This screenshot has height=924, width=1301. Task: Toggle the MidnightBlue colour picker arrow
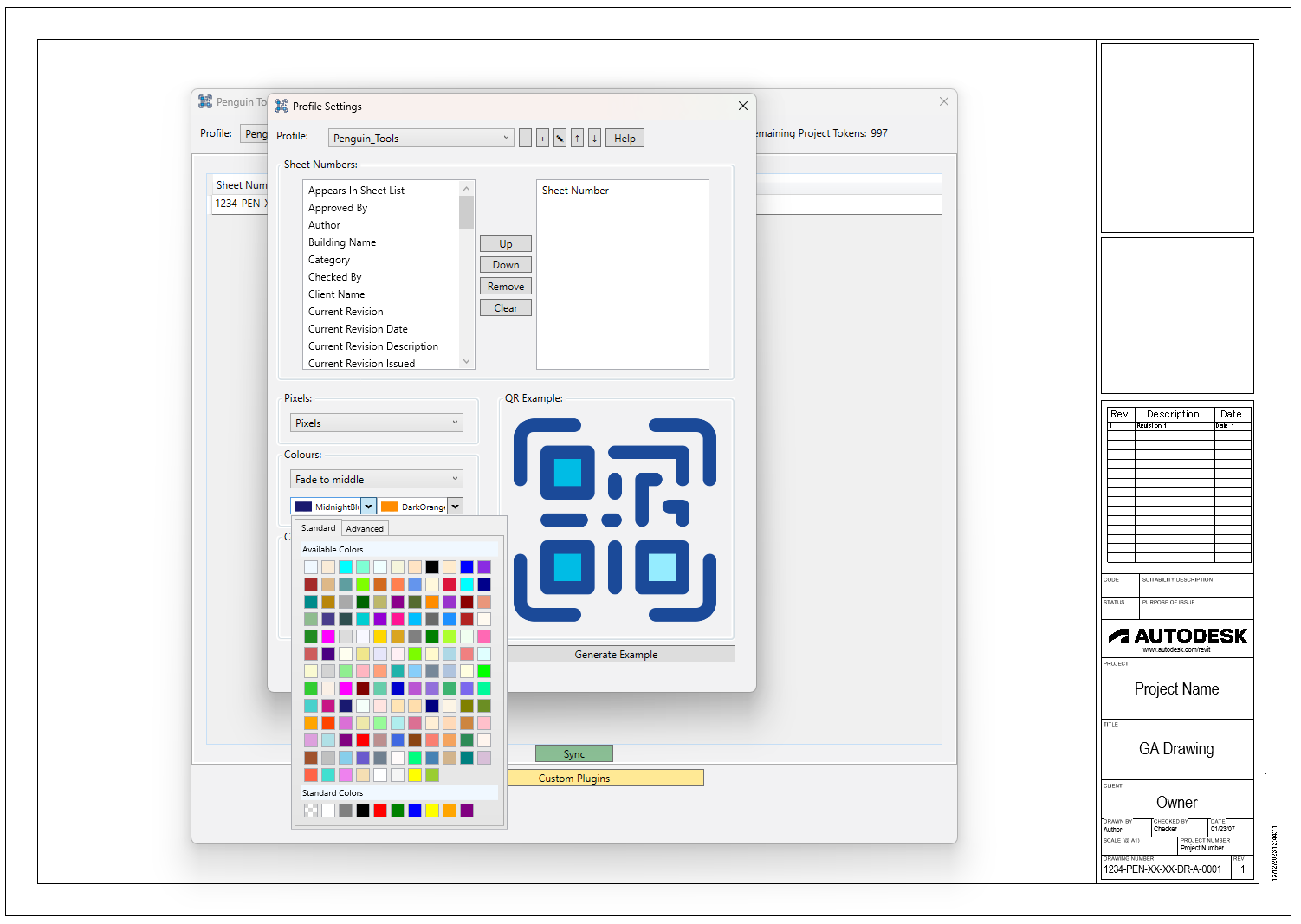pyautogui.click(x=369, y=507)
